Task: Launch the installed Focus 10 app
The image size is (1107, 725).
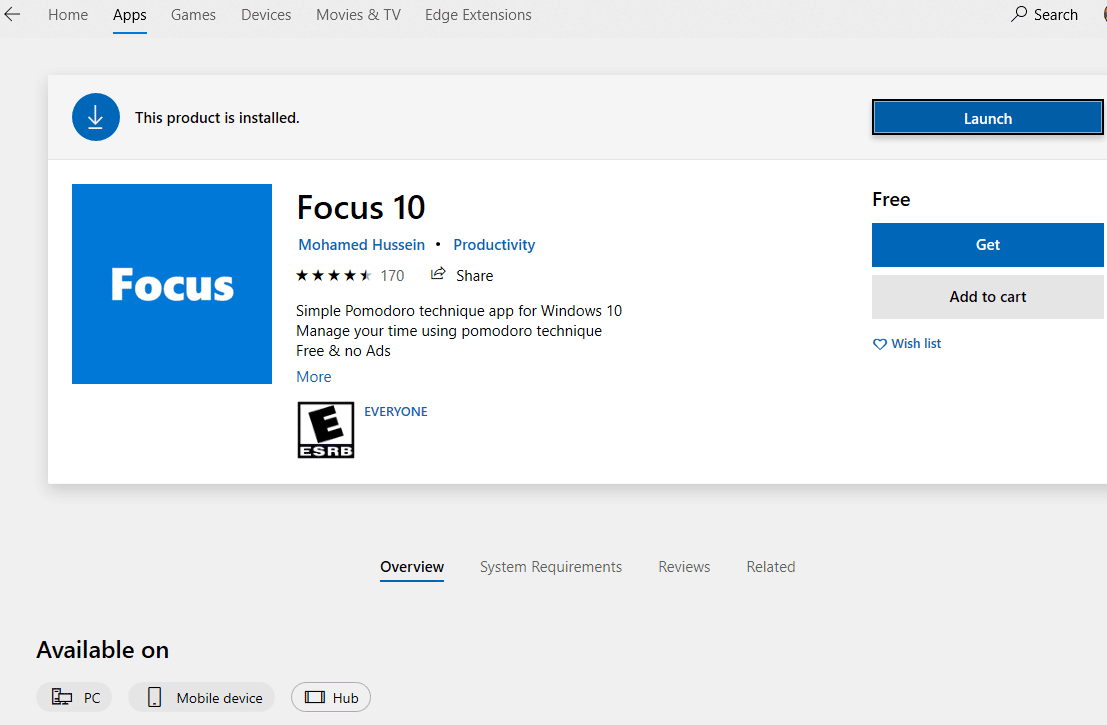Action: [988, 118]
